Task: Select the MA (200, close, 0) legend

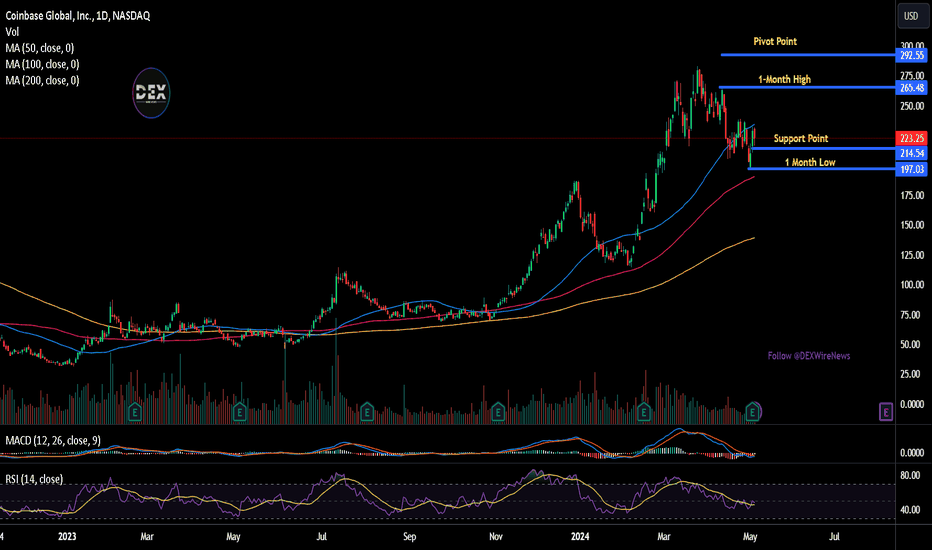Action: tap(42, 80)
